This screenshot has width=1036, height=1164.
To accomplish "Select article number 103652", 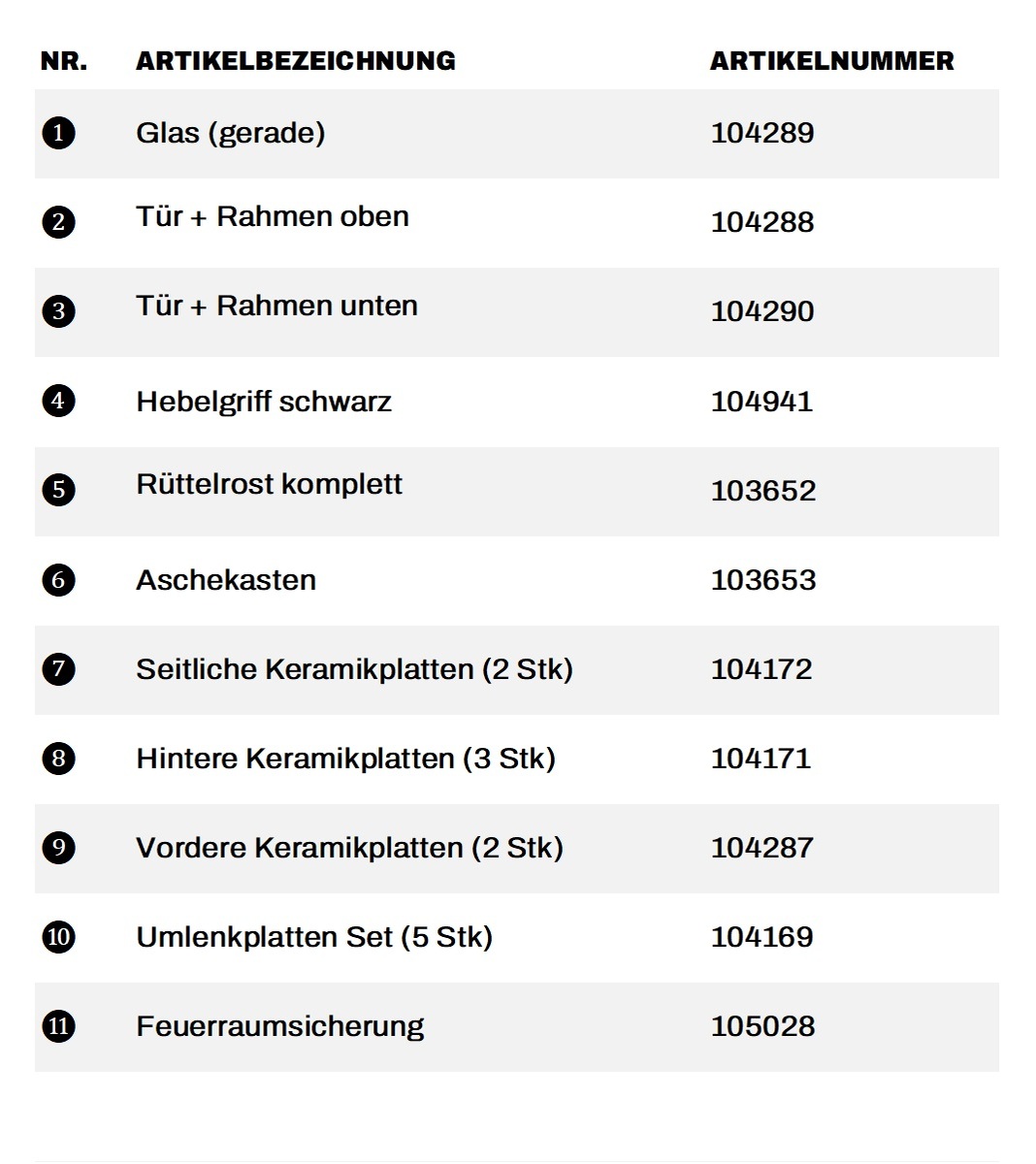I will click(x=763, y=491).
